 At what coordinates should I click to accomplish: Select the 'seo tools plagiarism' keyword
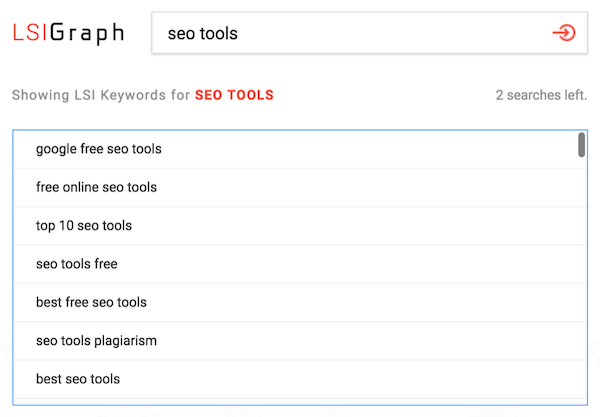click(96, 341)
